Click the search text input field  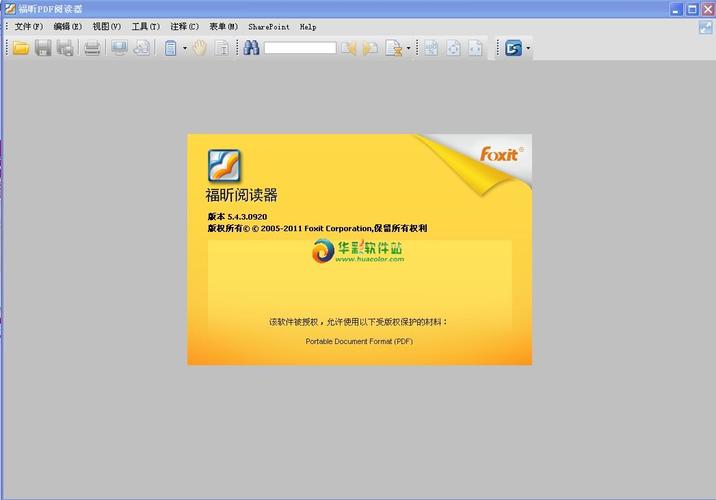[x=300, y=48]
